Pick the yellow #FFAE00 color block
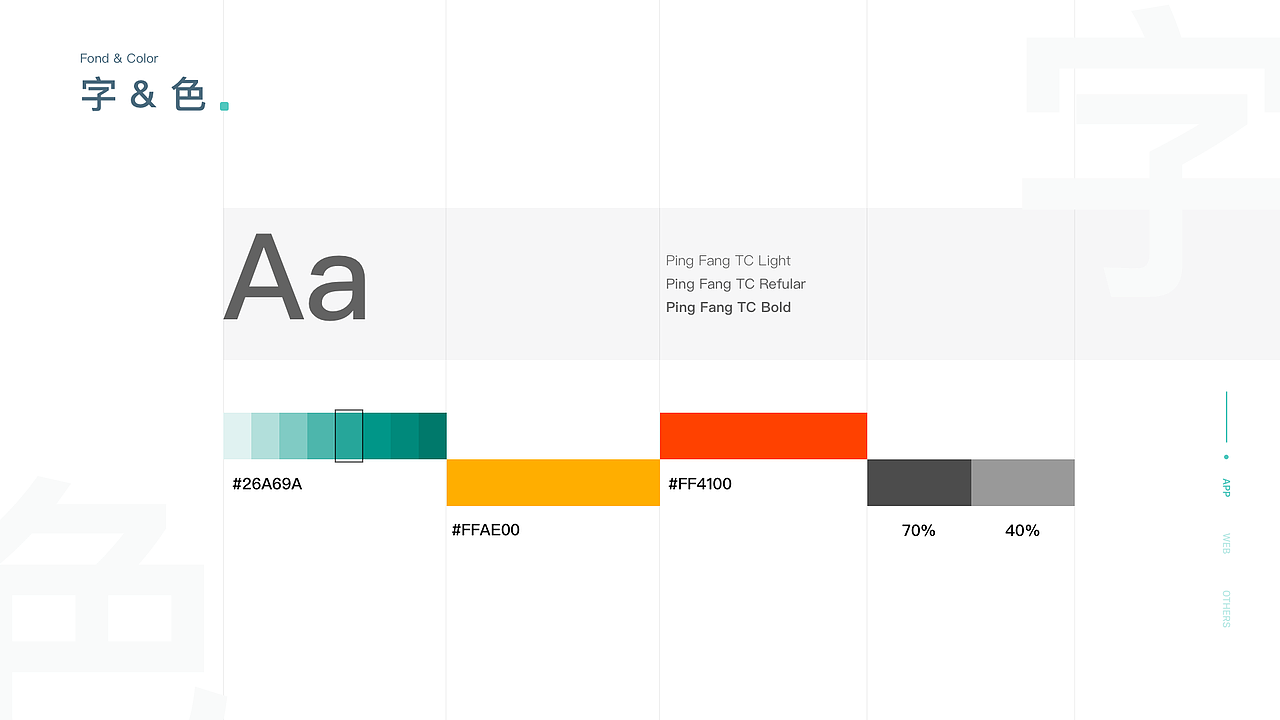Viewport: 1280px width, 720px height. point(553,482)
